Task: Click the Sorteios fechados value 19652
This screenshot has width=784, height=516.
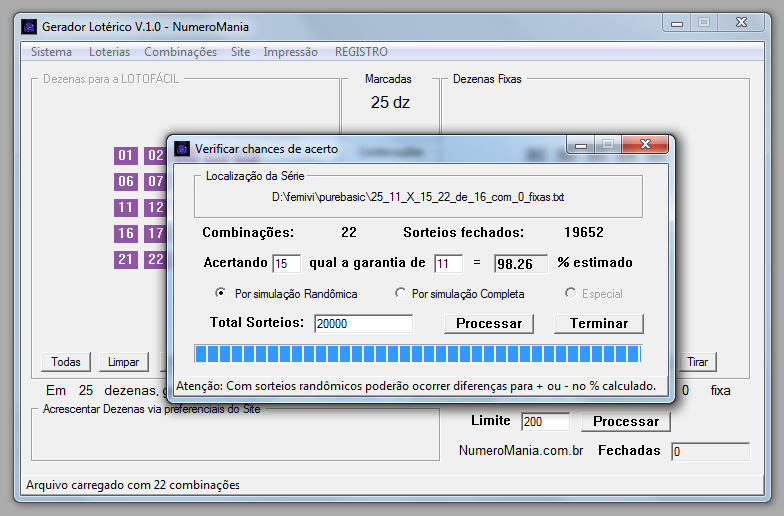Action: 584,232
